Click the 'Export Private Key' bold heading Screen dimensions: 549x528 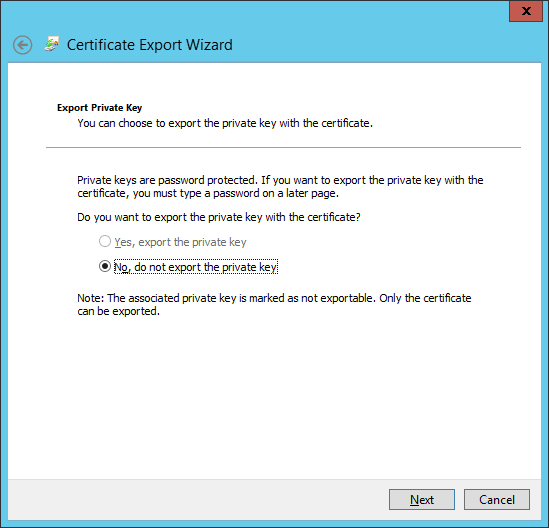pos(99,107)
